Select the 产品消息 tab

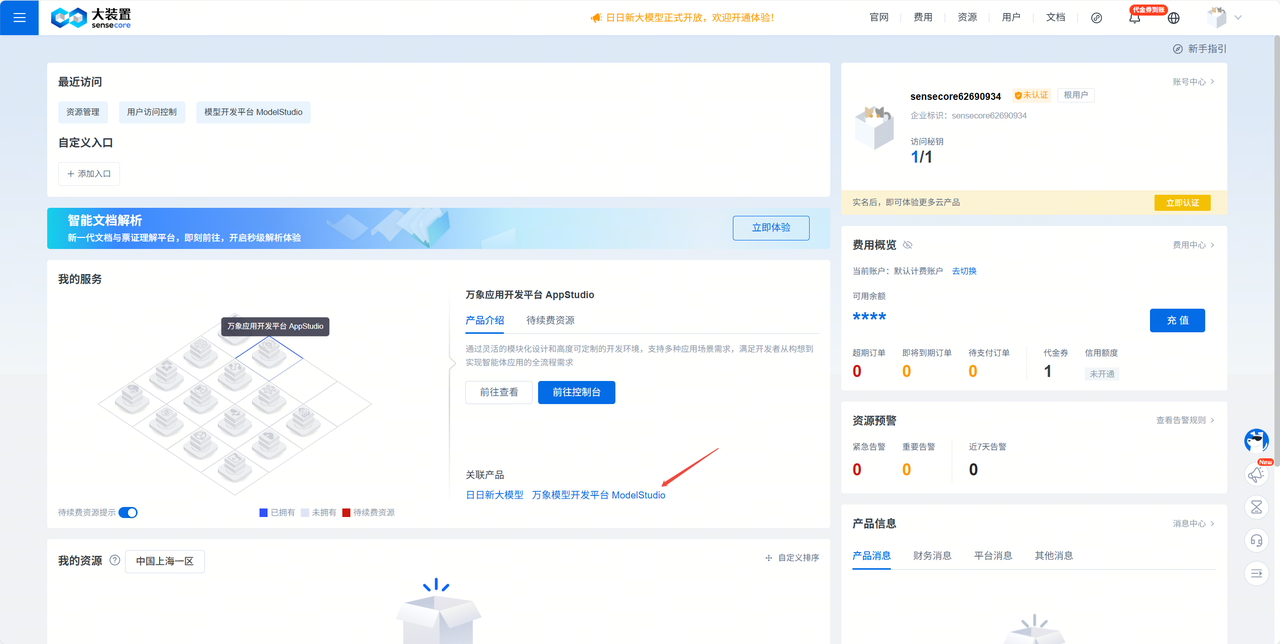coord(871,556)
